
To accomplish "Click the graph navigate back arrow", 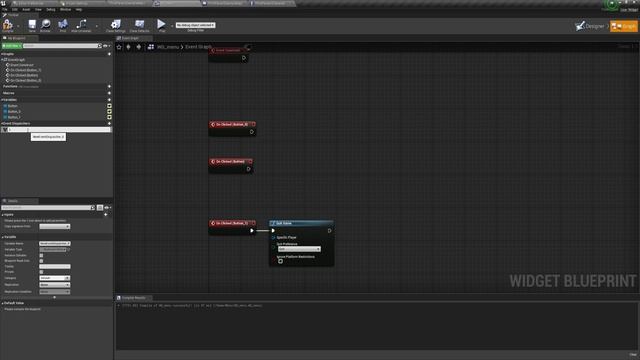I will click(x=129, y=47).
